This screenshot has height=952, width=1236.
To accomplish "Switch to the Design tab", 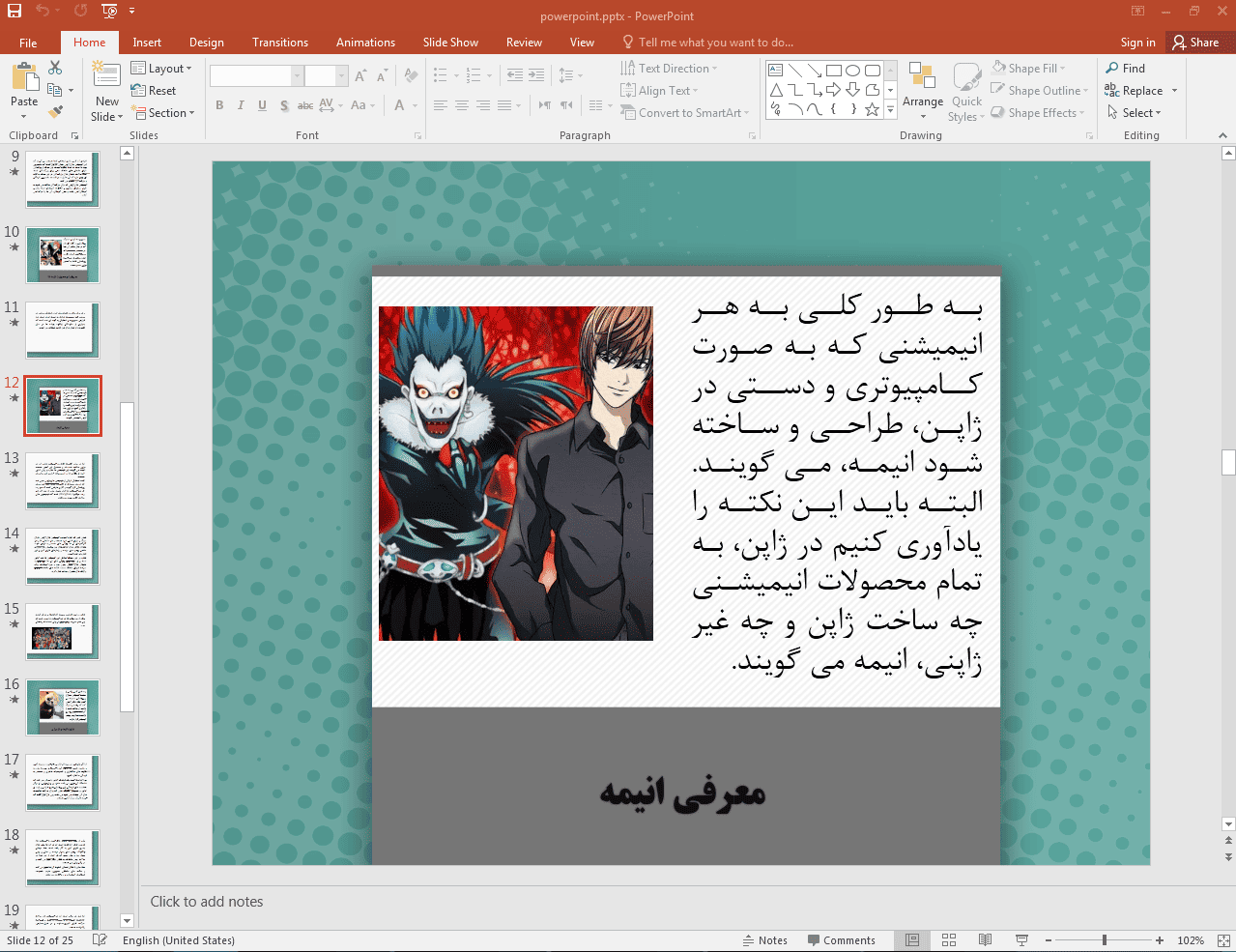I will (206, 43).
